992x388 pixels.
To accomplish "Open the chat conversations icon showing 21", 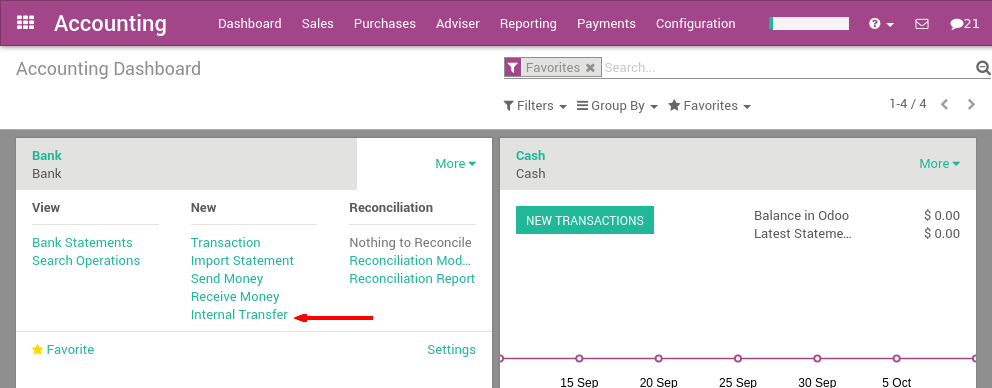I will (964, 24).
